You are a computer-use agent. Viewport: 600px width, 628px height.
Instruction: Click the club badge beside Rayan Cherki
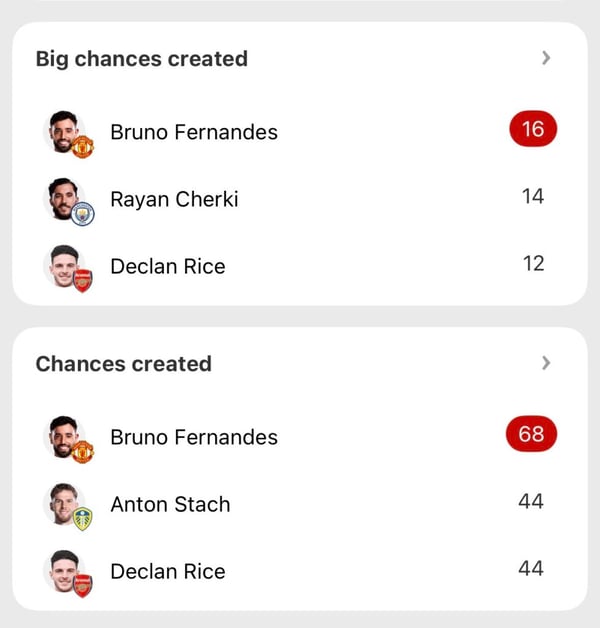tap(82, 213)
